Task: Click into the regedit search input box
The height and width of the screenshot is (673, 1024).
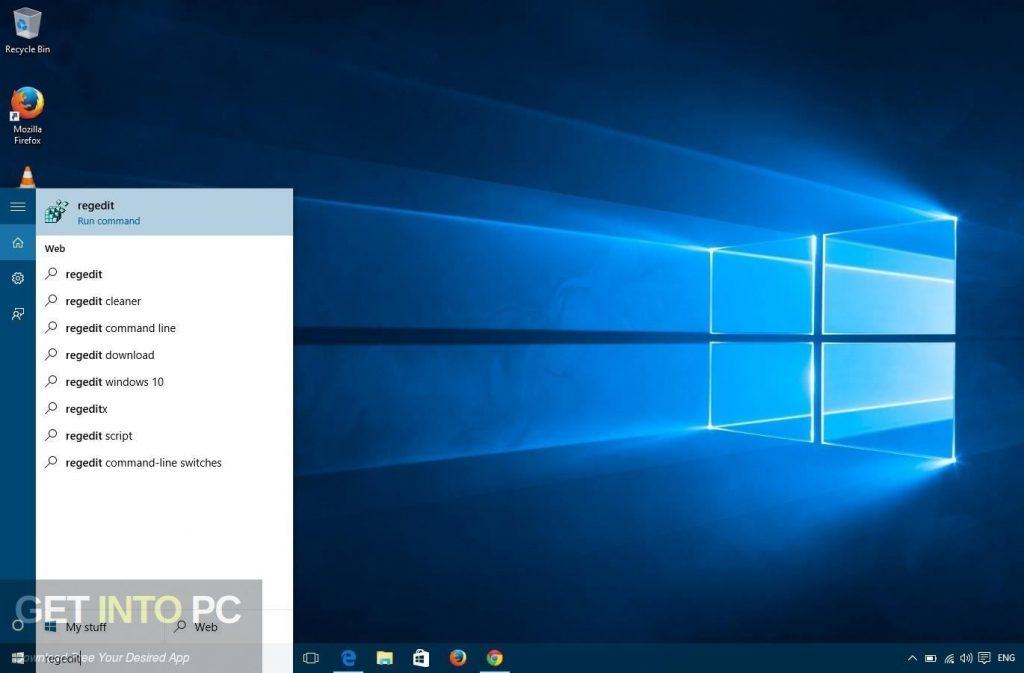Action: [165, 658]
